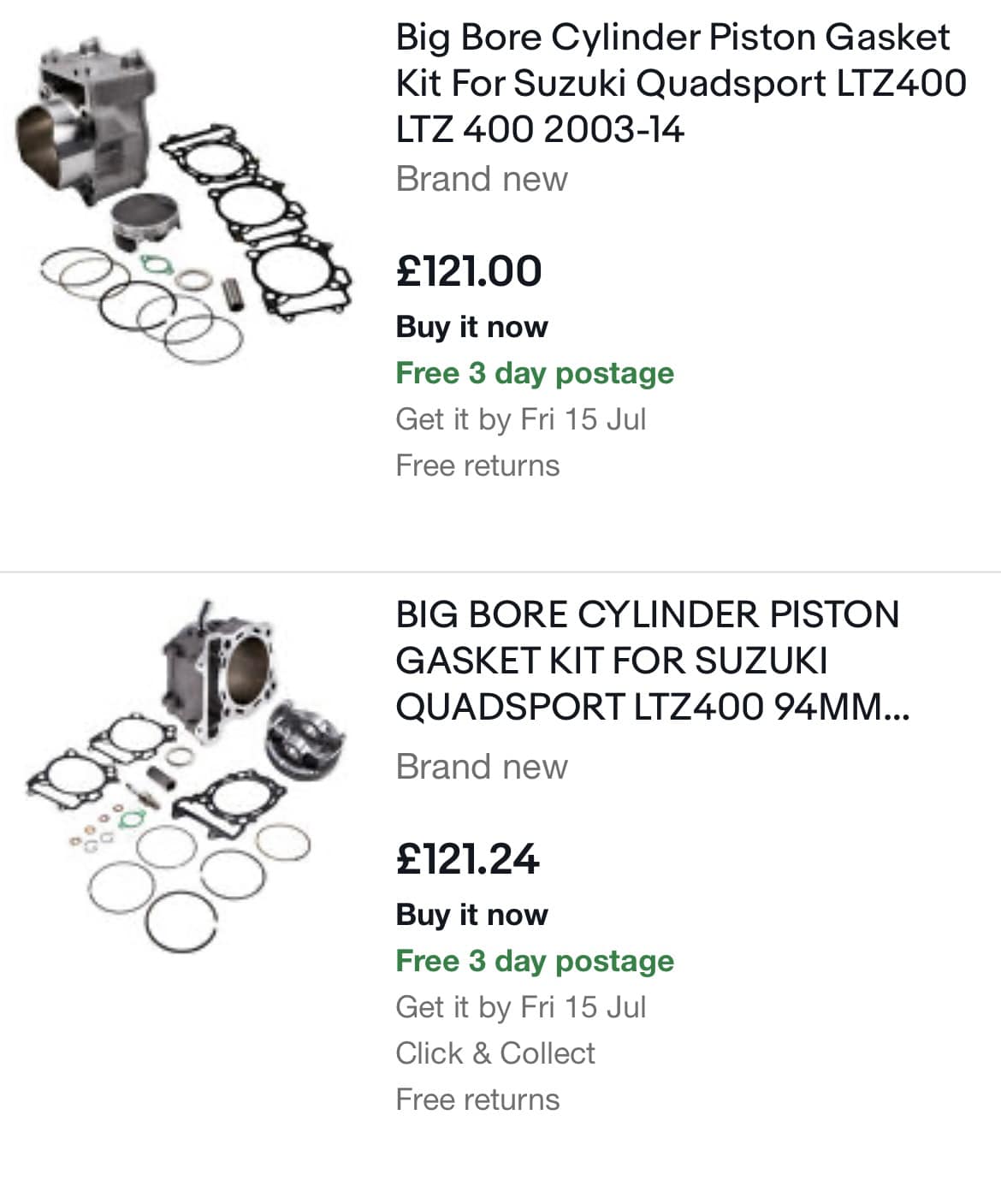
Task: Tap 'Free returns' on the first listing
Action: point(477,466)
